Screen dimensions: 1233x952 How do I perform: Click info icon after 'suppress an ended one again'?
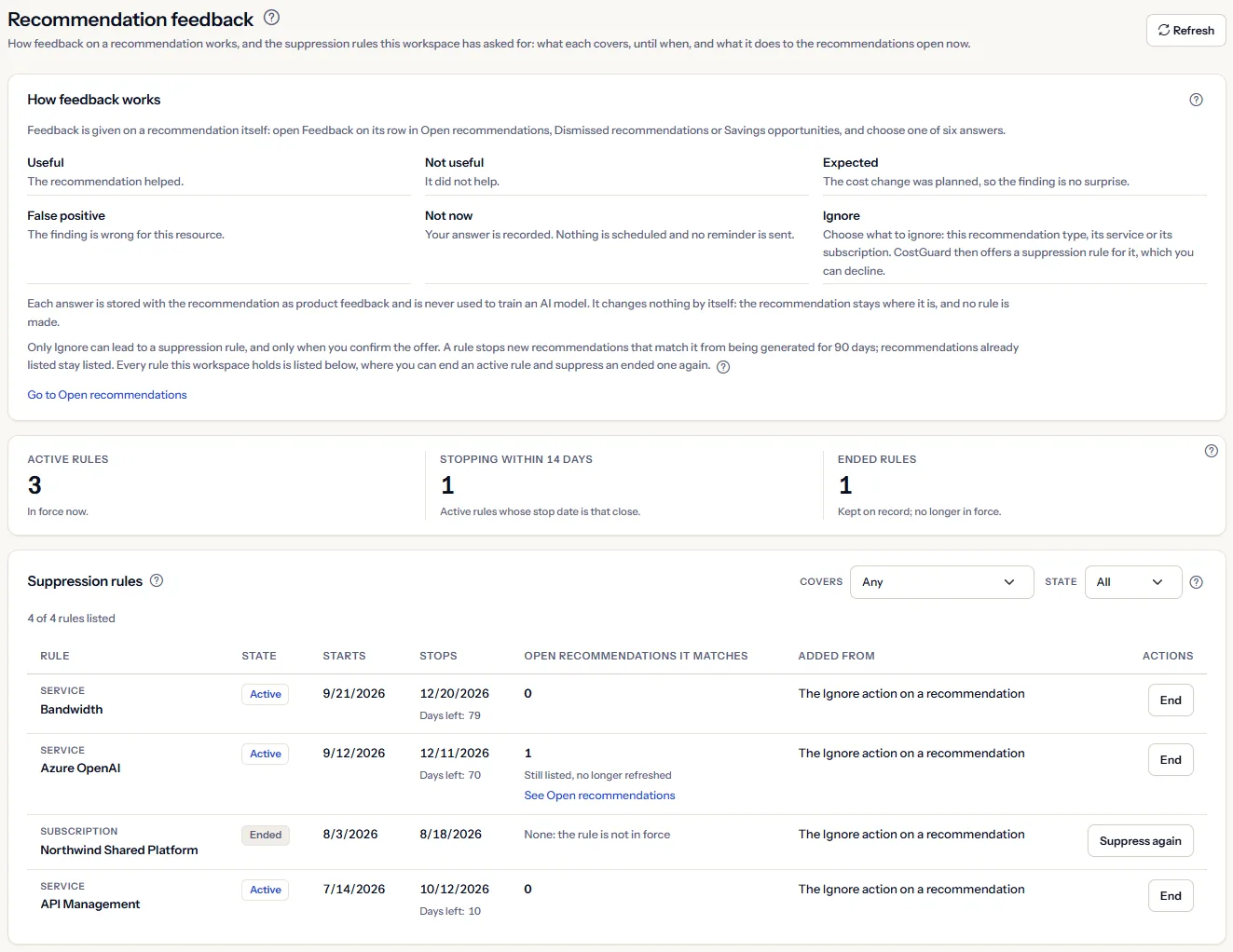(x=723, y=367)
